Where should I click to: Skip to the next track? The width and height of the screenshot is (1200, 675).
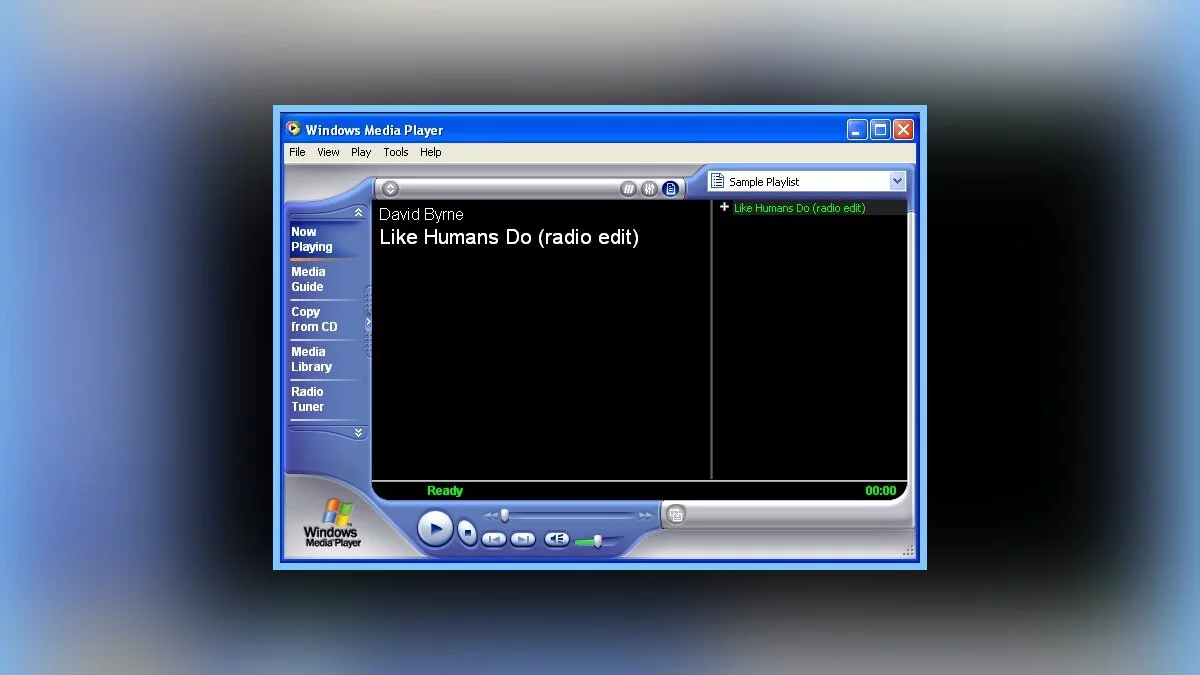(523, 539)
